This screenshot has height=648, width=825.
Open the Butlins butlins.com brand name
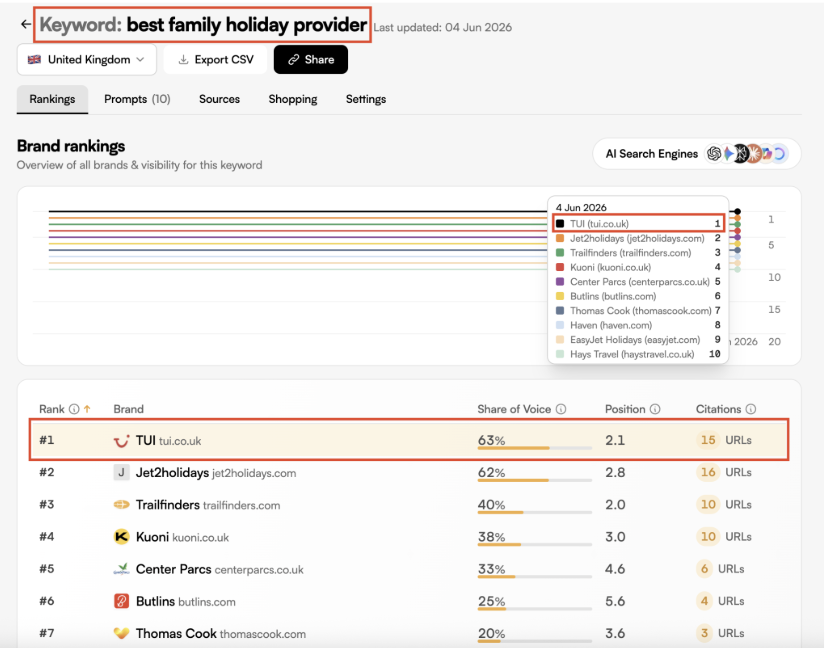coord(186,601)
